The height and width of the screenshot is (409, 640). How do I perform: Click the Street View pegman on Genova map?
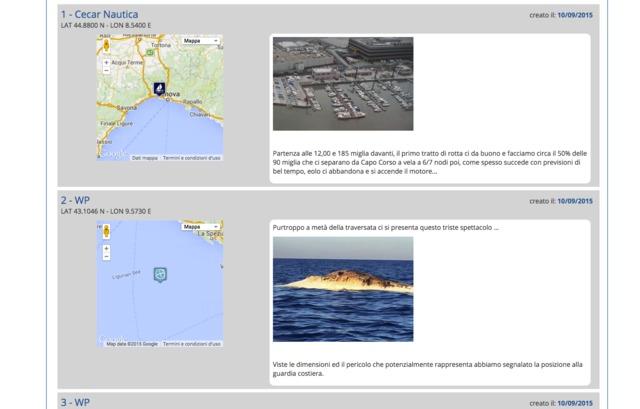[x=106, y=45]
